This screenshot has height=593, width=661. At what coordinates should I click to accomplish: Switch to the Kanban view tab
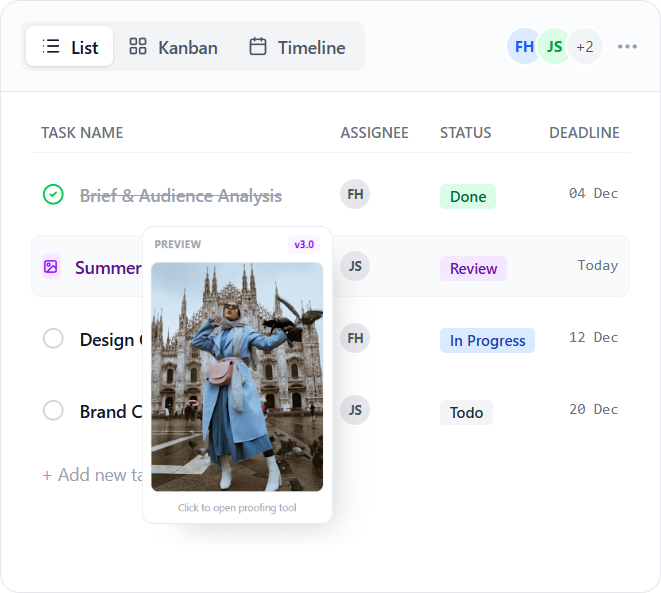point(174,47)
